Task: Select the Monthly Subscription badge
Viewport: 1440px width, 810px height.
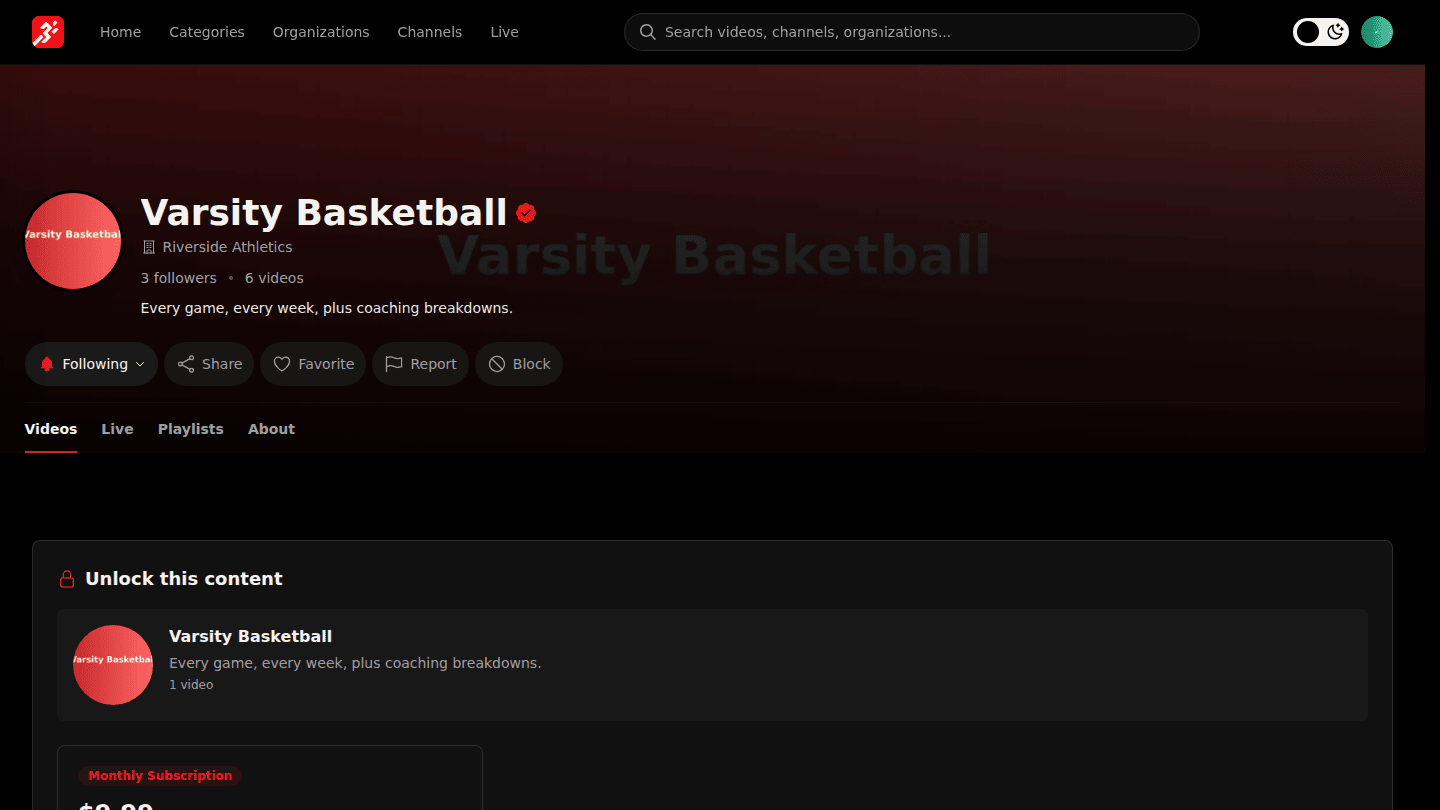Action: pyautogui.click(x=160, y=776)
